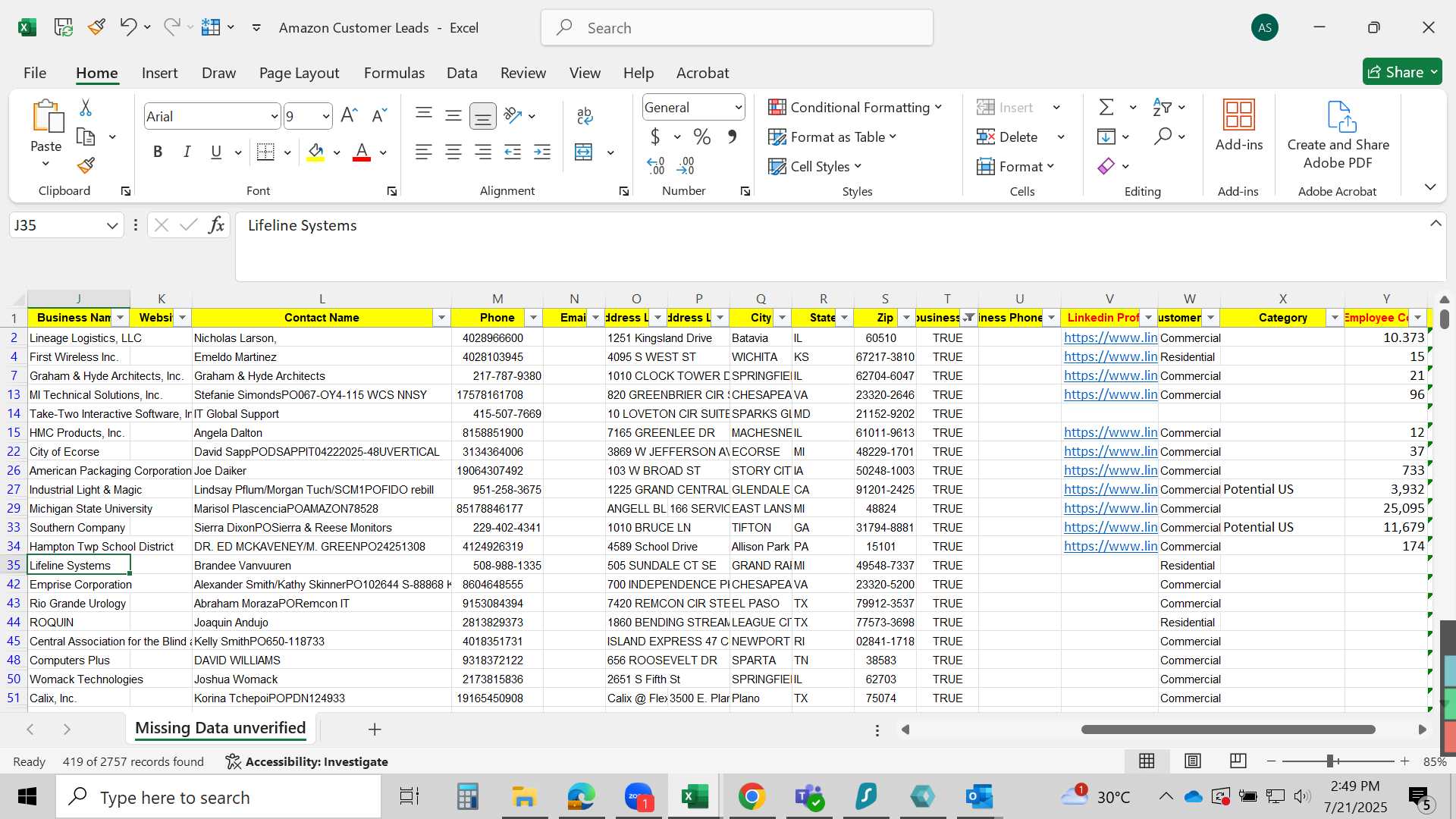Click Cell Styles button
1456x819 pixels.
(x=815, y=166)
